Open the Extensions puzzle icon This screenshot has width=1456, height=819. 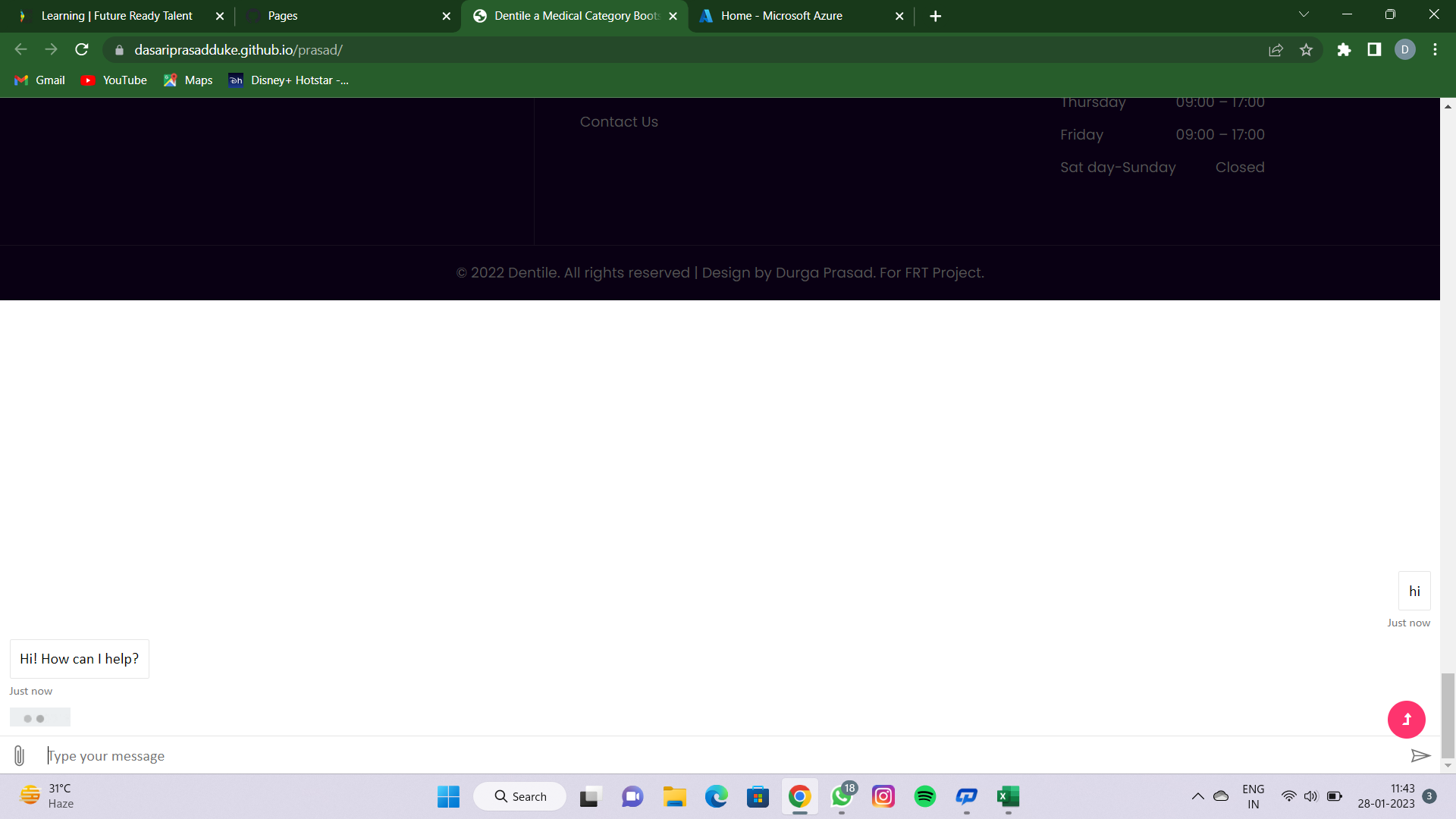click(1344, 50)
